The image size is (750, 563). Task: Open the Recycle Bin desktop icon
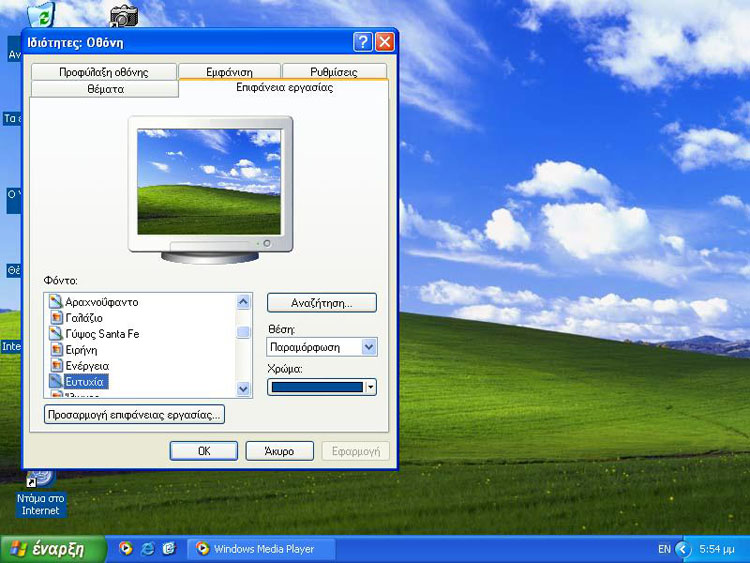coord(42,14)
